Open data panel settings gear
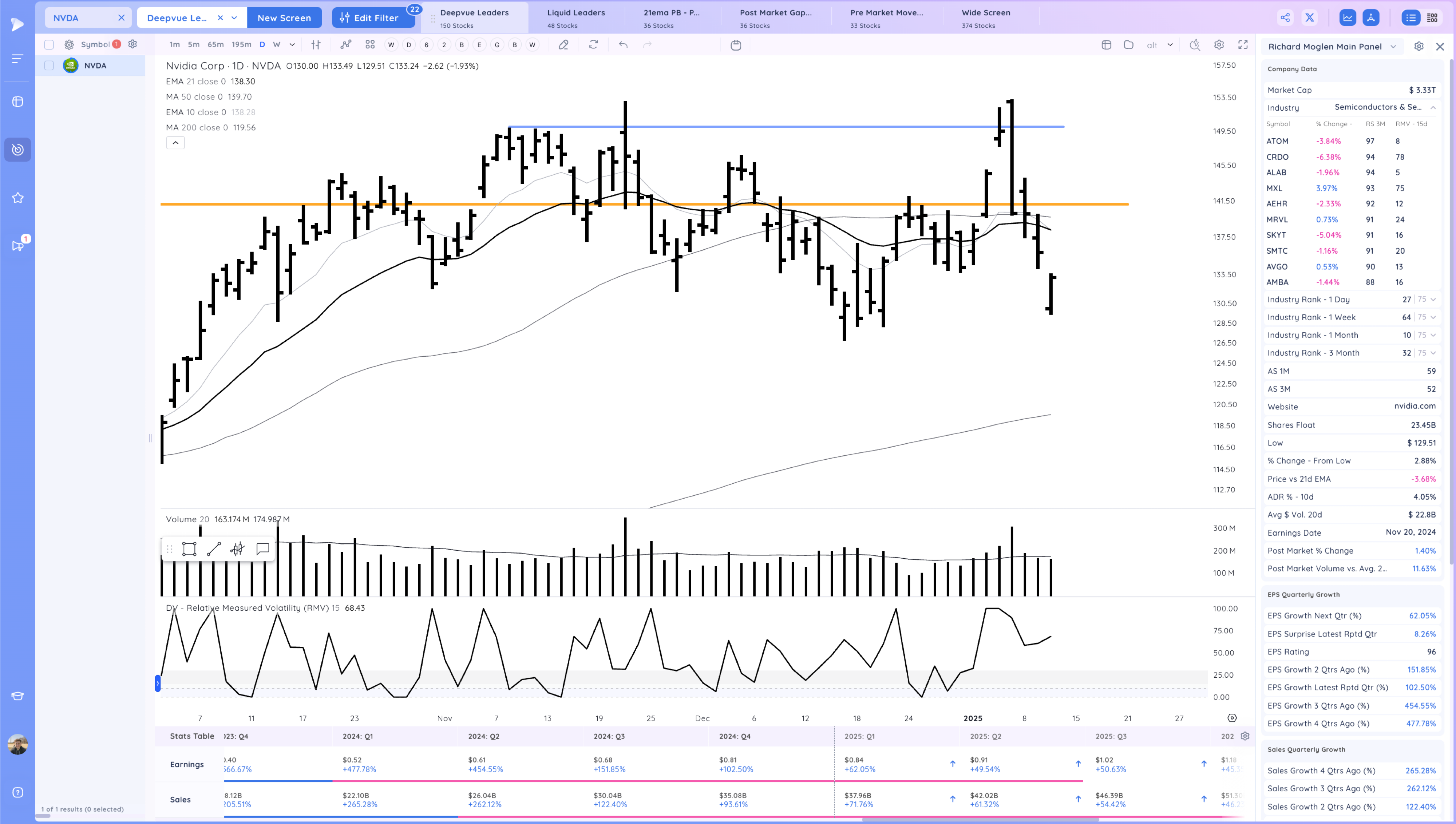This screenshot has width=1456, height=824. (1419, 47)
